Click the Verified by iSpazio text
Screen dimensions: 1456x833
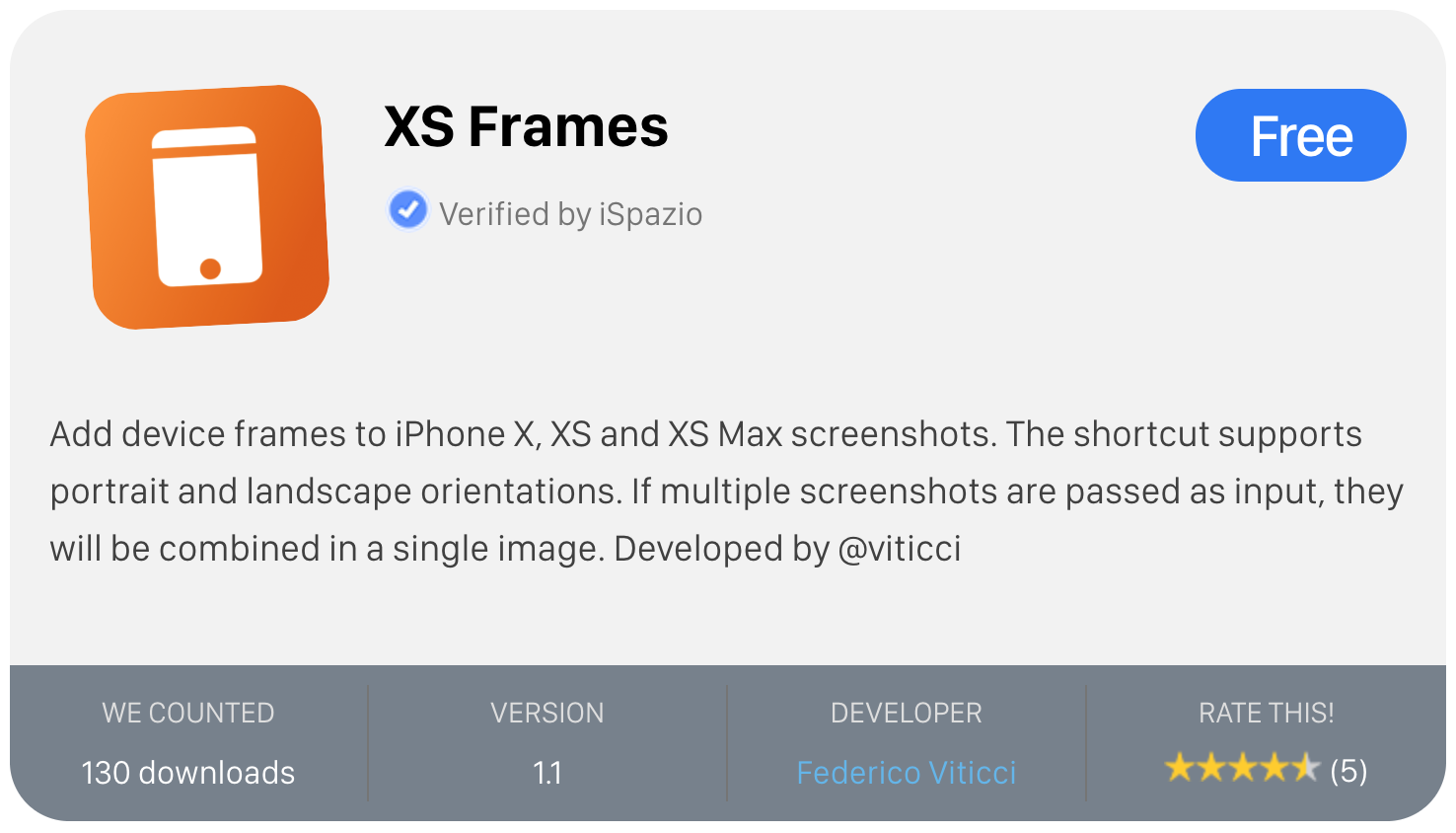(570, 214)
